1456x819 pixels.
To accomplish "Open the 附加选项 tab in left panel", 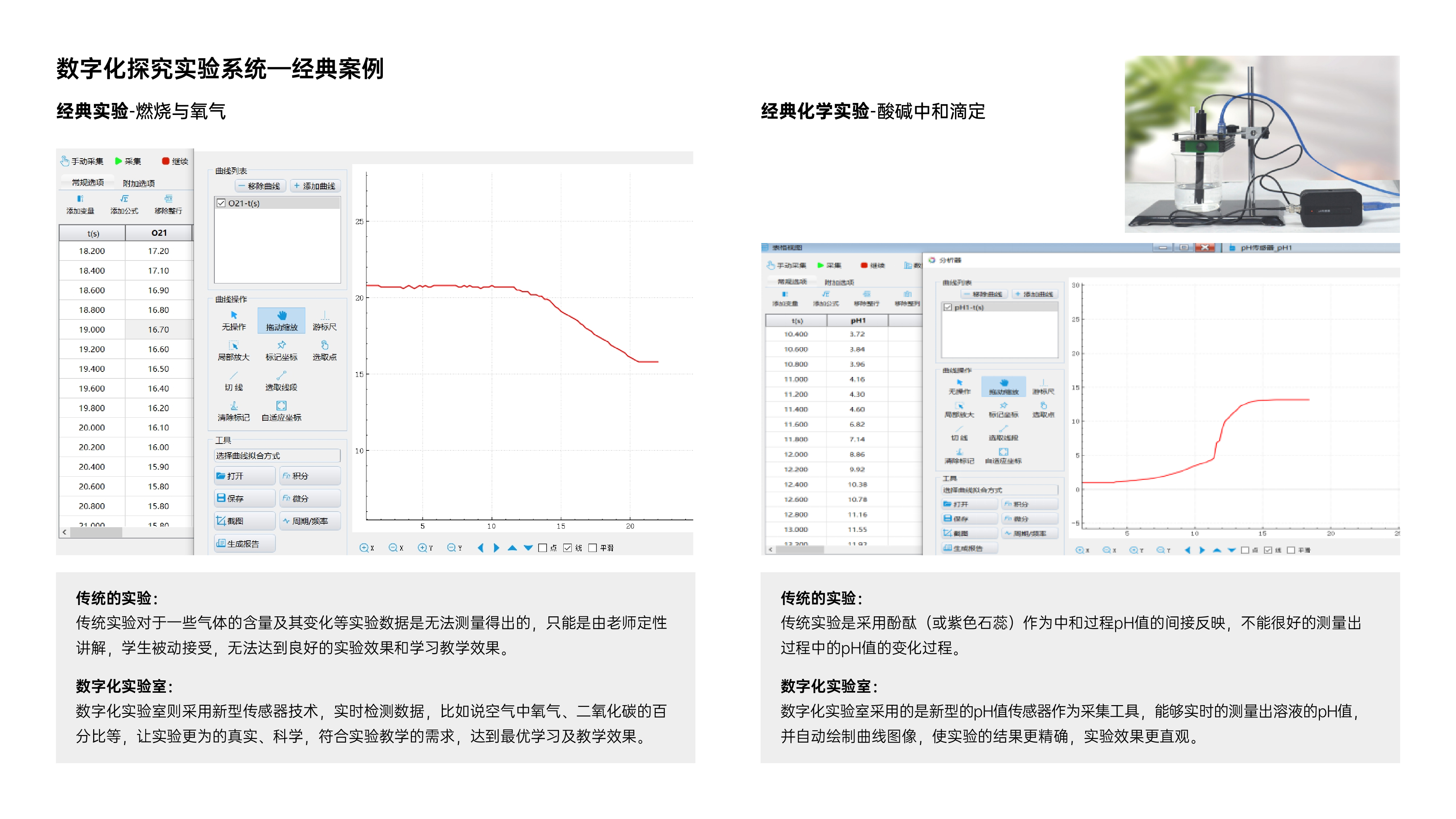I will click(x=139, y=183).
